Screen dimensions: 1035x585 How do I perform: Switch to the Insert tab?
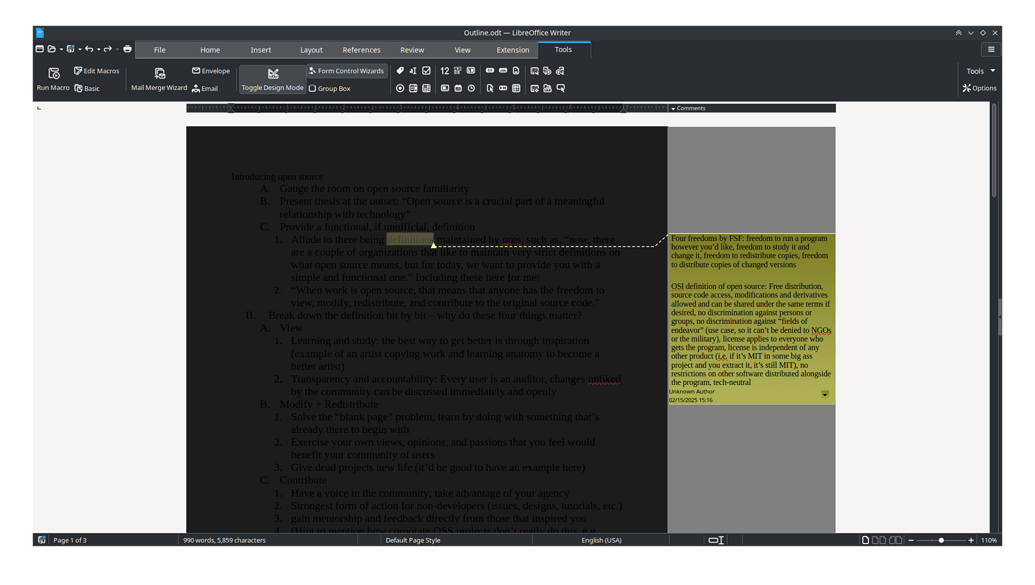[261, 50]
